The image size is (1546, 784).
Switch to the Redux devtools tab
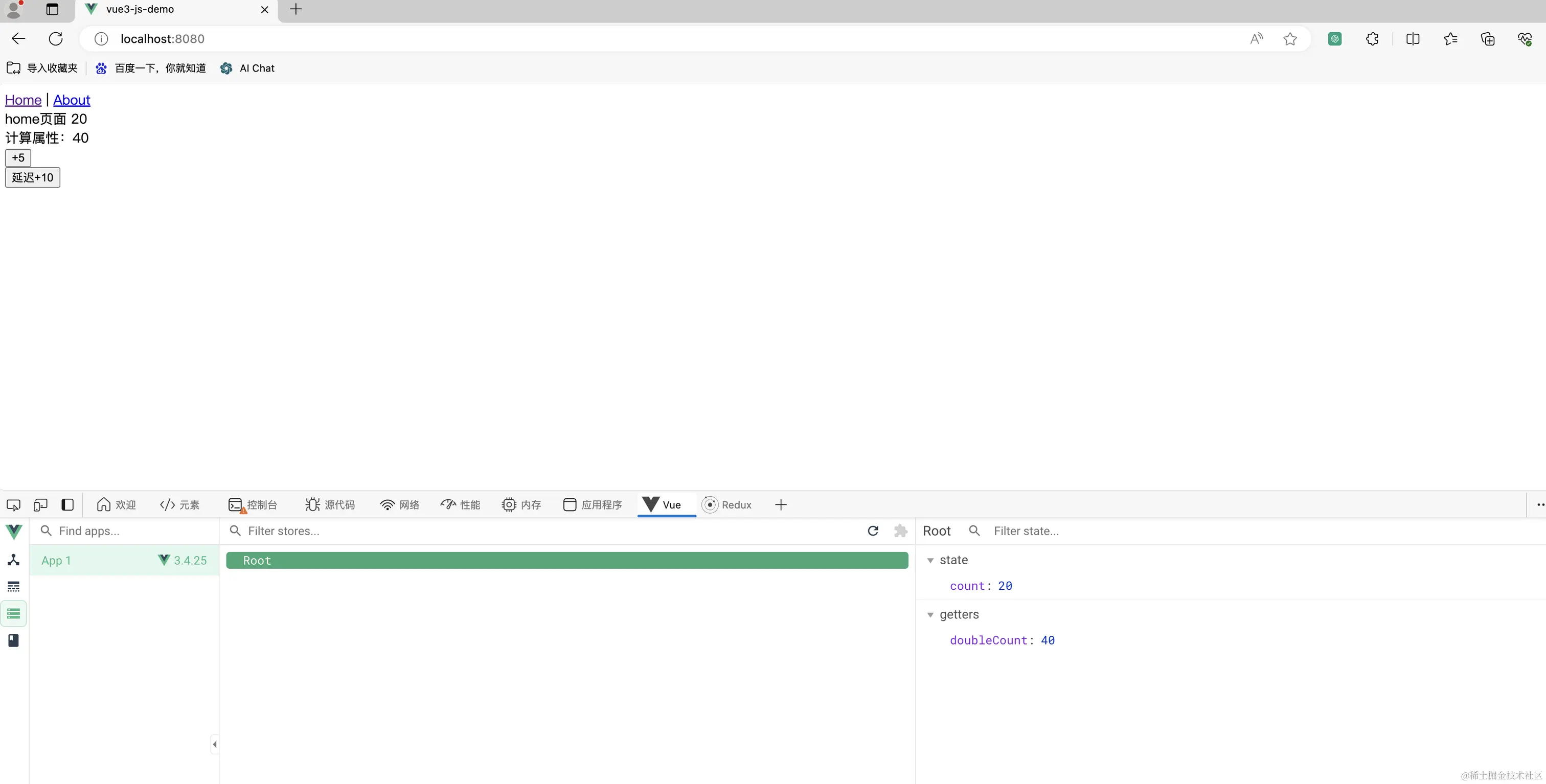tap(727, 504)
